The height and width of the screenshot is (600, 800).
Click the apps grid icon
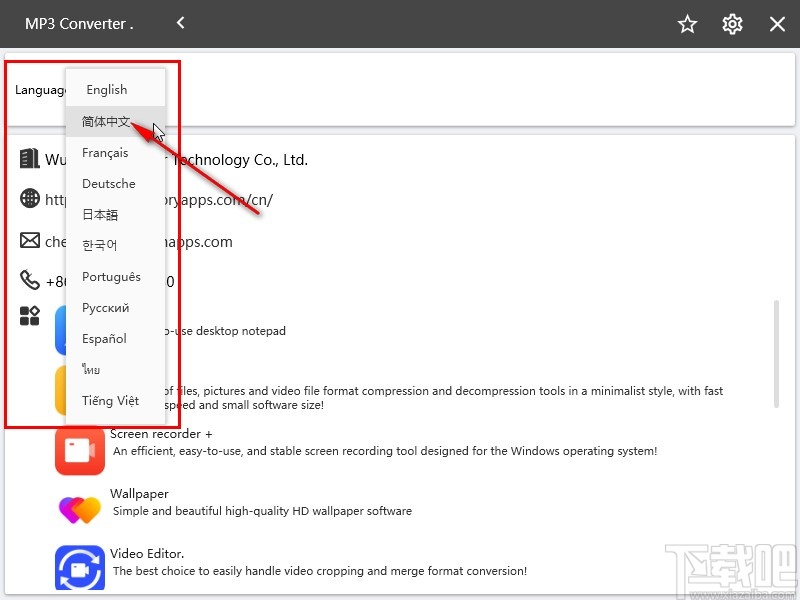click(30, 316)
